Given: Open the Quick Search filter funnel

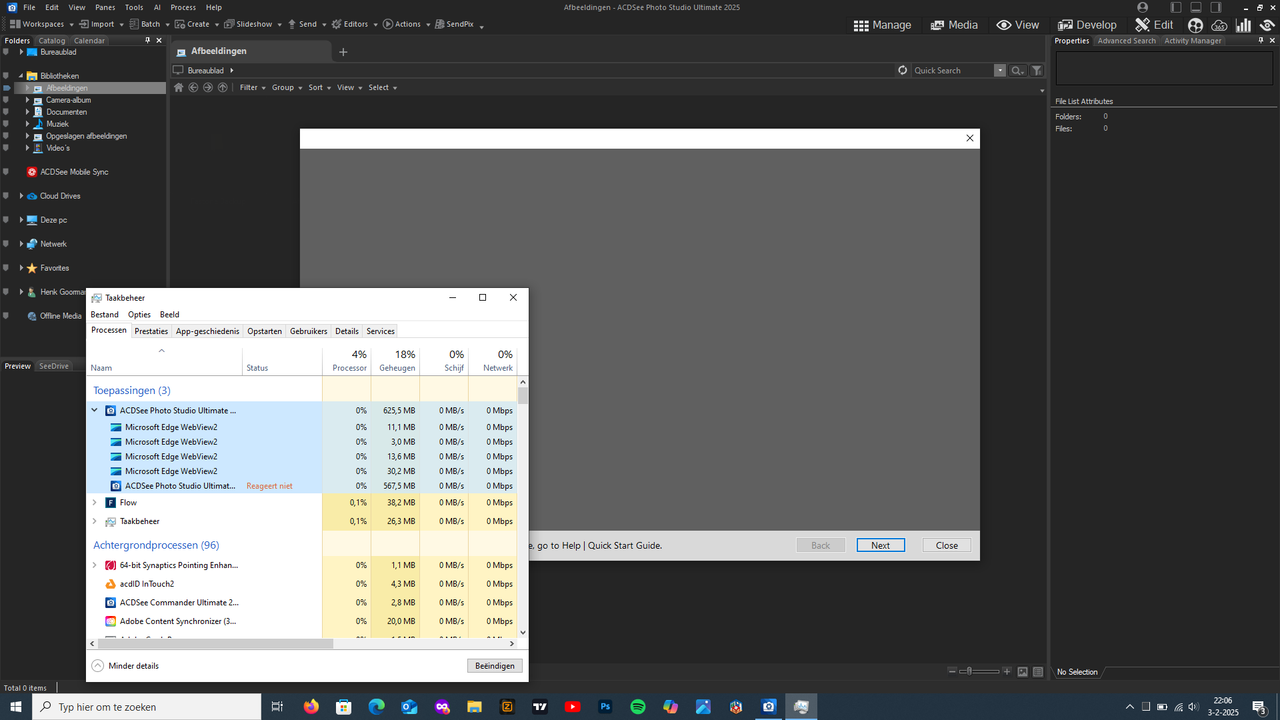Looking at the screenshot, I should pyautogui.click(x=1037, y=70).
